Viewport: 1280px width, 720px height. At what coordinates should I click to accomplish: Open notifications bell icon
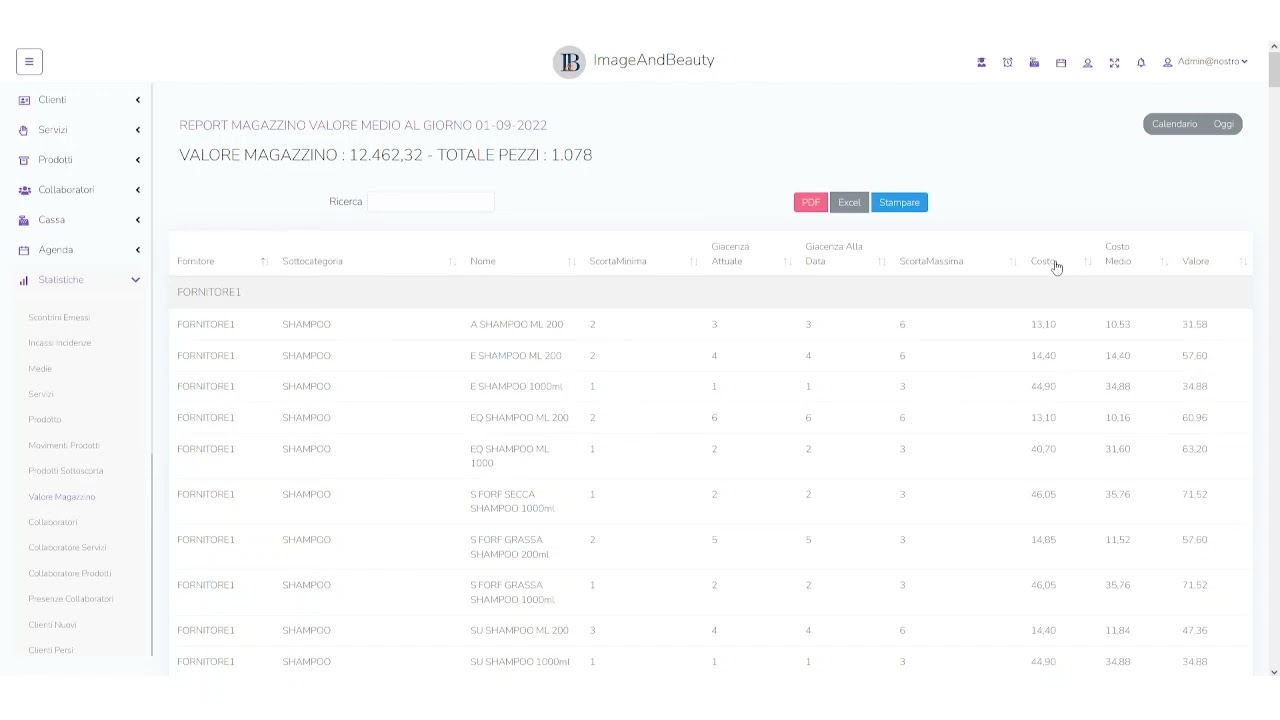point(1141,62)
